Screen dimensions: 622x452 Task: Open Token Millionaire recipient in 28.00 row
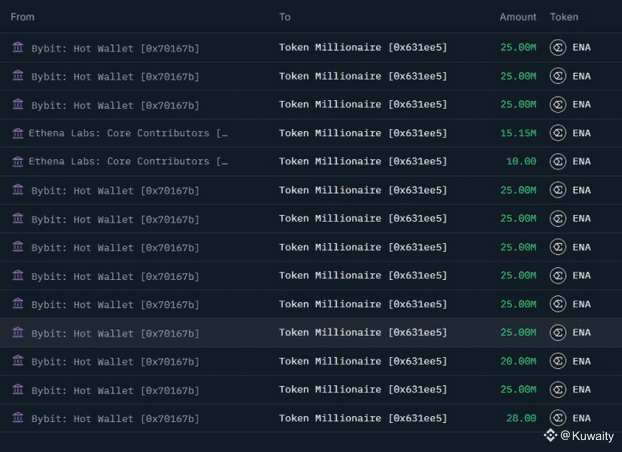(x=363, y=418)
